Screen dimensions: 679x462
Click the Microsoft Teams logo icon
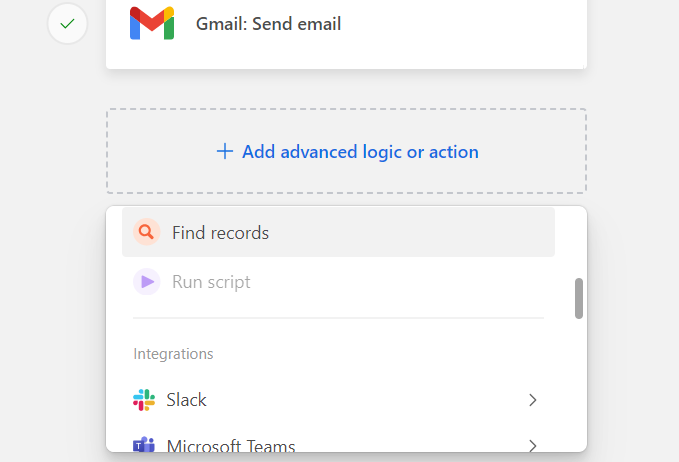tap(144, 445)
